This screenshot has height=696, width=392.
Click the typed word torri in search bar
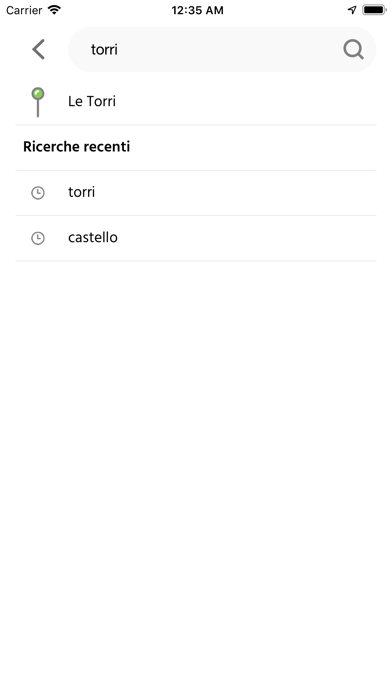tap(104, 49)
